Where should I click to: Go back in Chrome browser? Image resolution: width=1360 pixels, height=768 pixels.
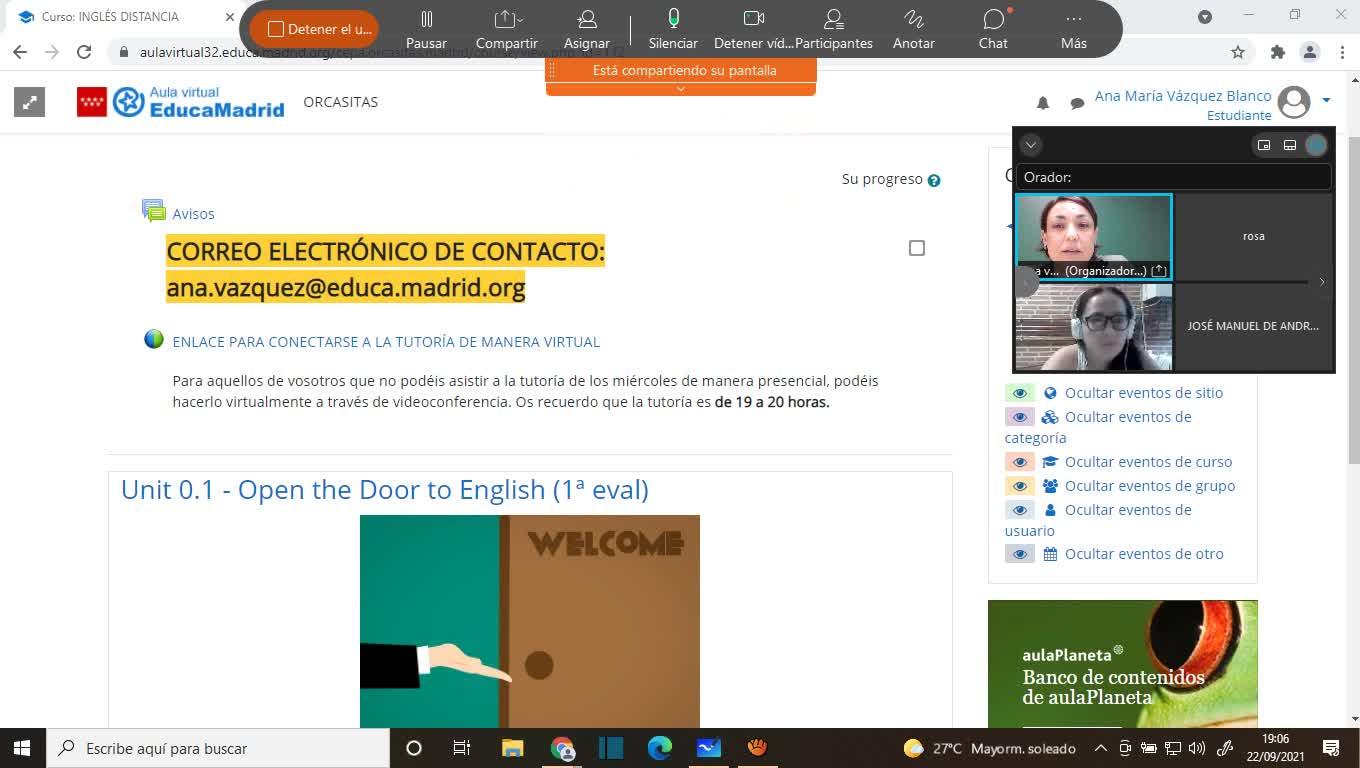pyautogui.click(x=20, y=52)
